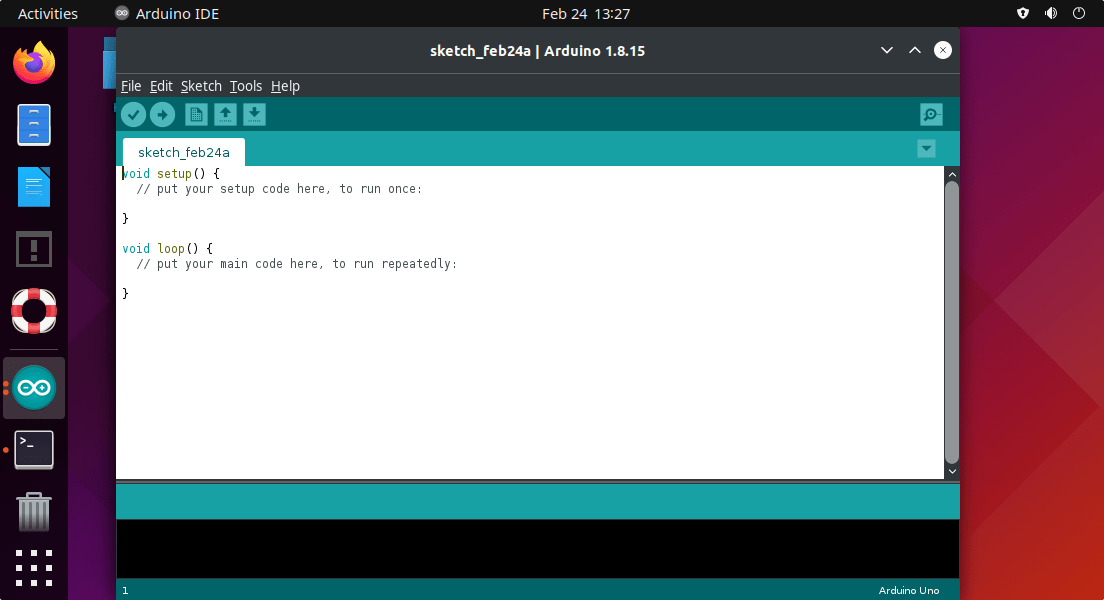Select the sketch_feb24a tab

(x=183, y=152)
